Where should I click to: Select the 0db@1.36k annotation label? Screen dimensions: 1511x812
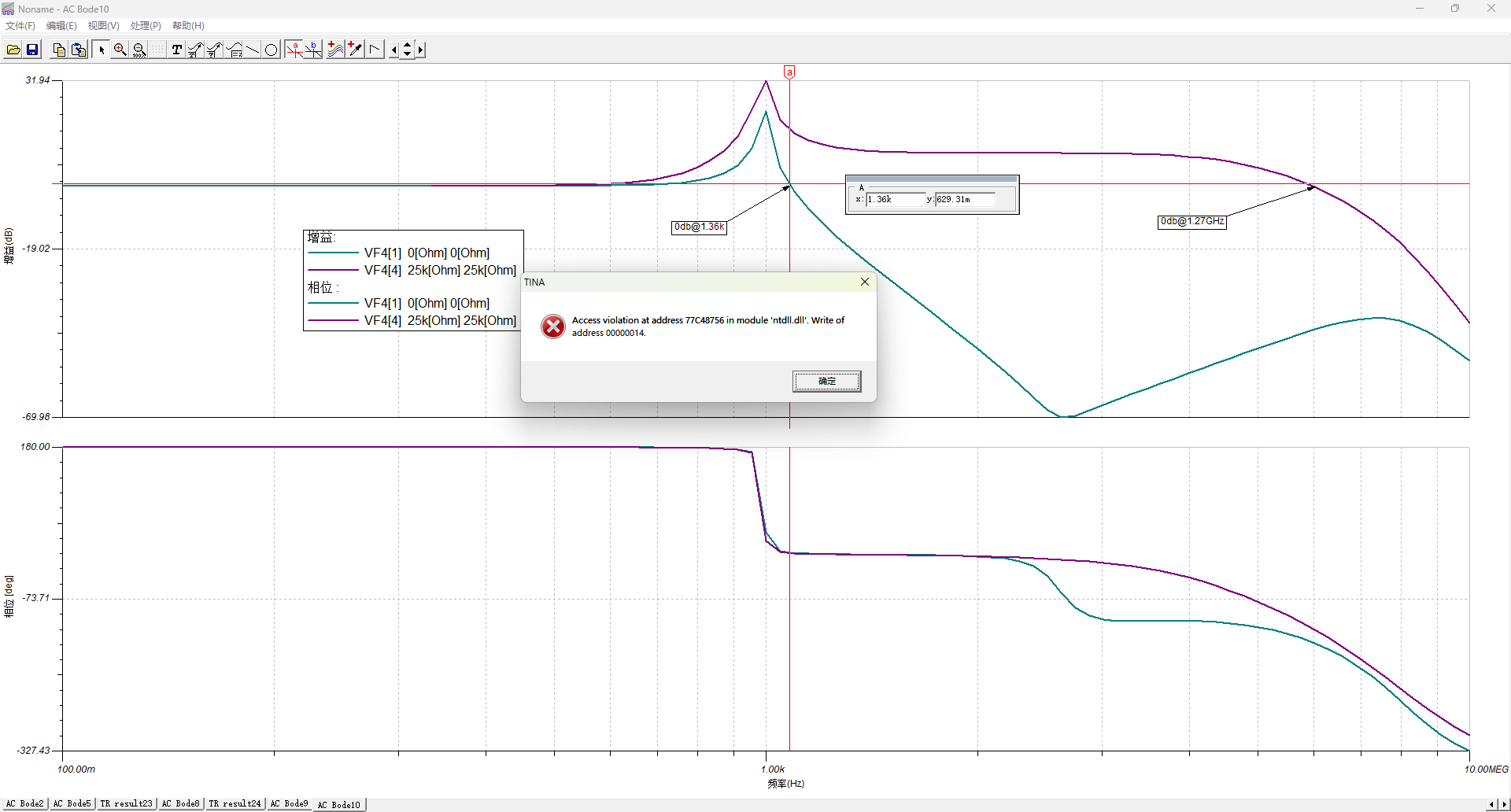coord(699,227)
